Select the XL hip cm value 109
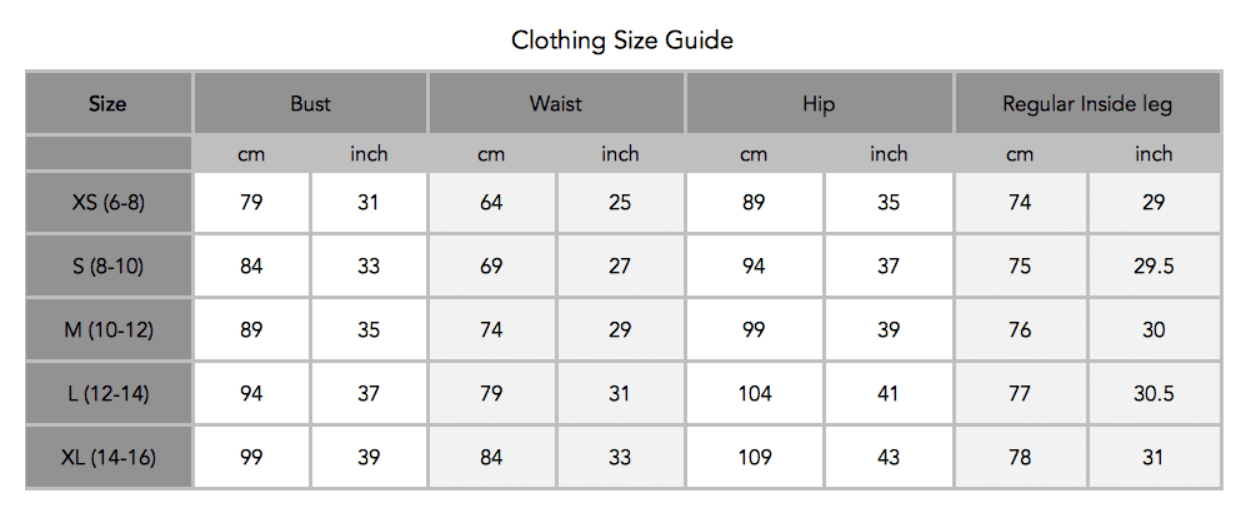 [x=754, y=458]
